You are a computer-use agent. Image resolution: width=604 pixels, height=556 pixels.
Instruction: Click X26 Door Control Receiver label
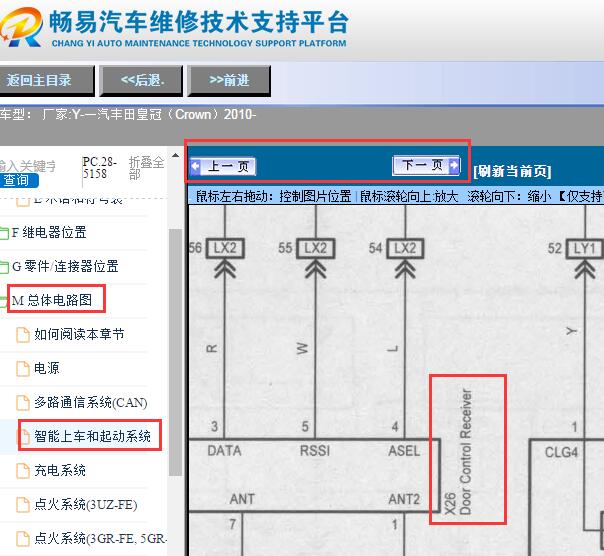[x=458, y=452]
